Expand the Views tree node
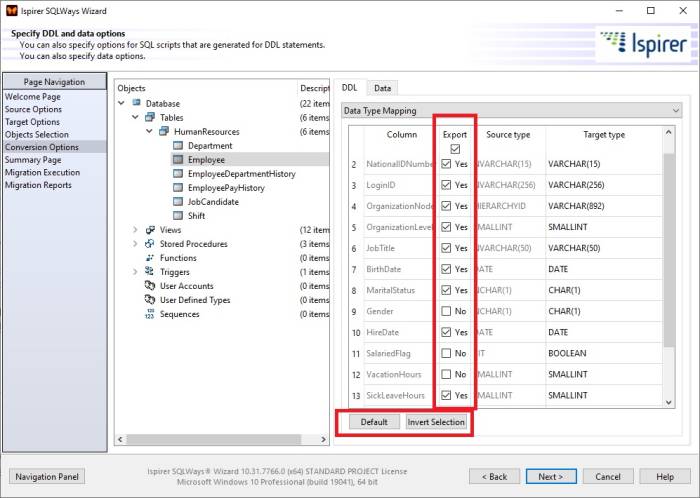 [x=136, y=229]
